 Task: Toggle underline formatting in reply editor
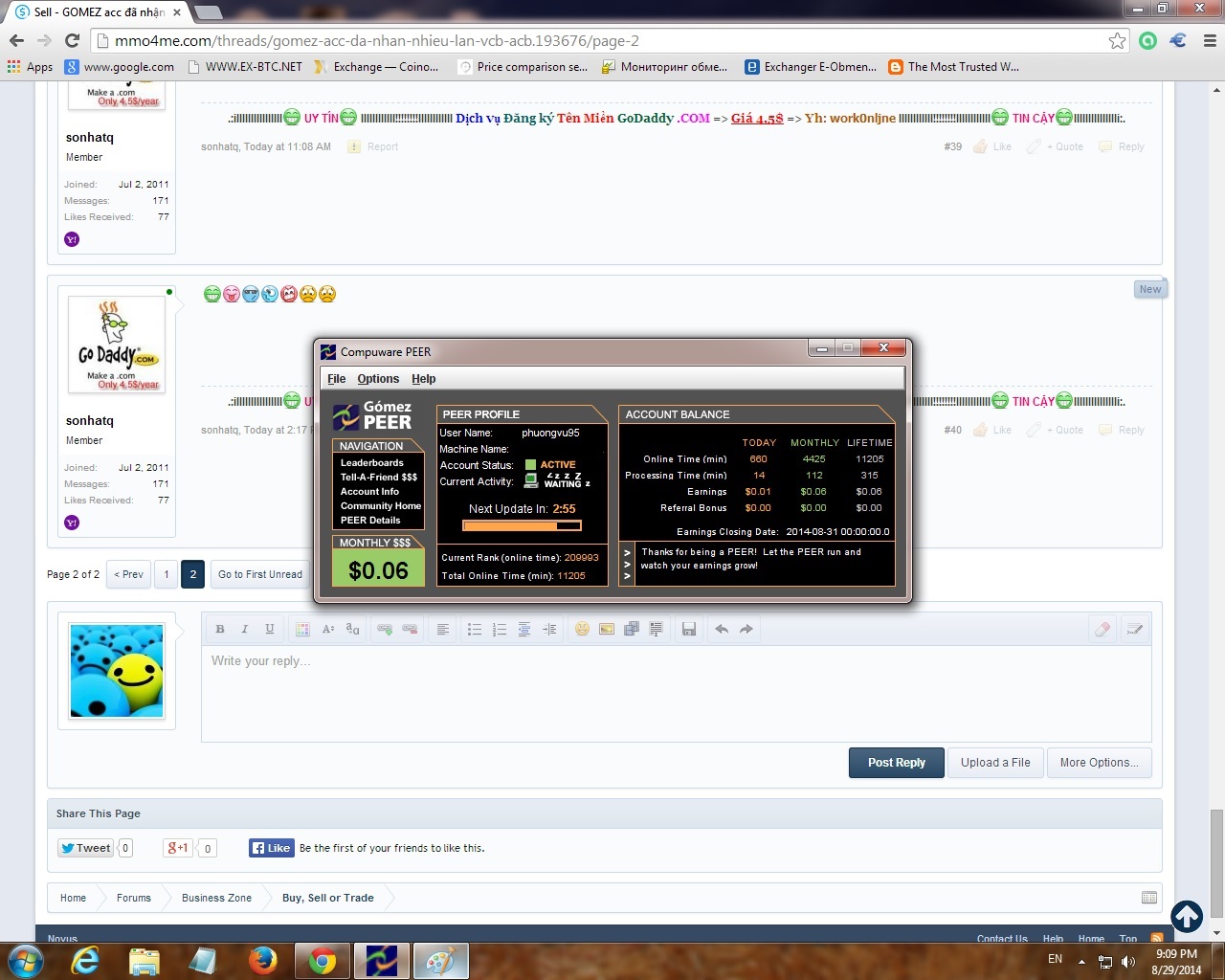tap(270, 629)
